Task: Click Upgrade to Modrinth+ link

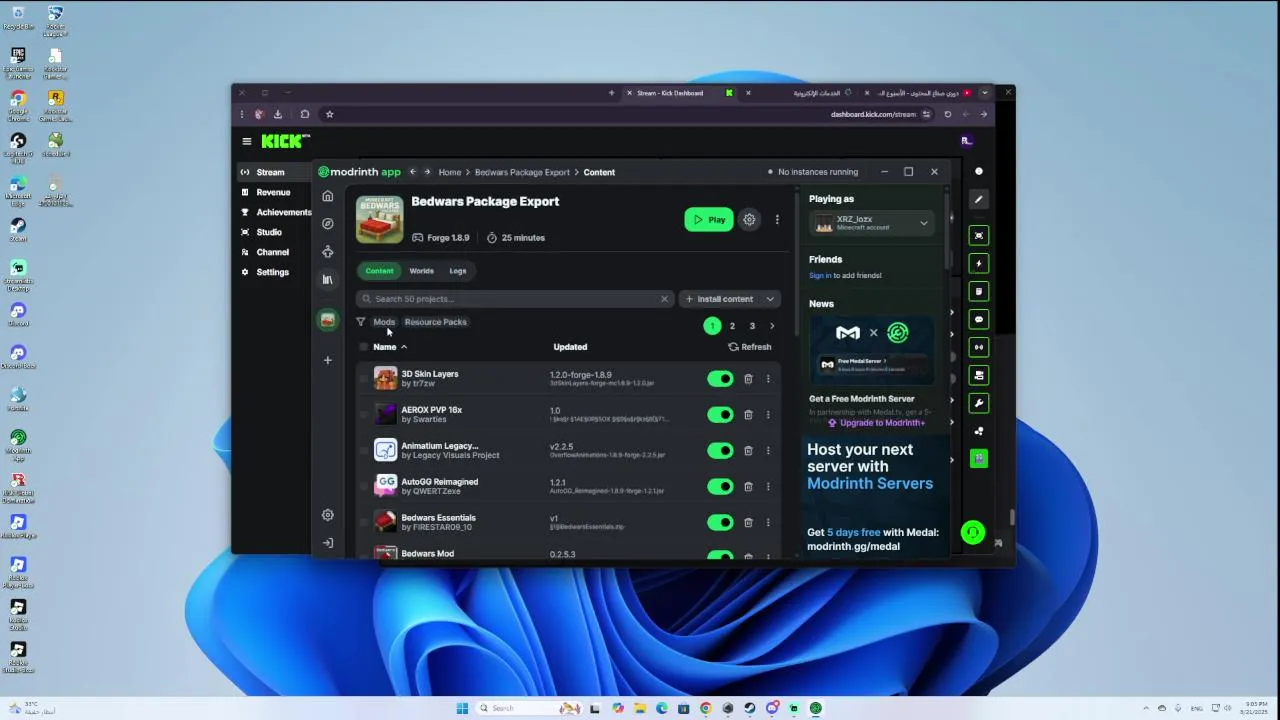Action: coord(876,423)
